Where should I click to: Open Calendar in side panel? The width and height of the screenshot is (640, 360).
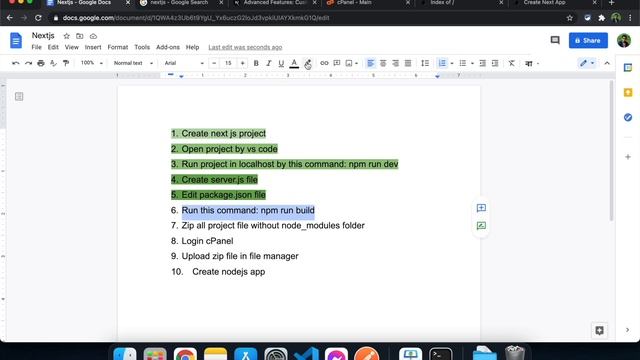click(x=628, y=68)
